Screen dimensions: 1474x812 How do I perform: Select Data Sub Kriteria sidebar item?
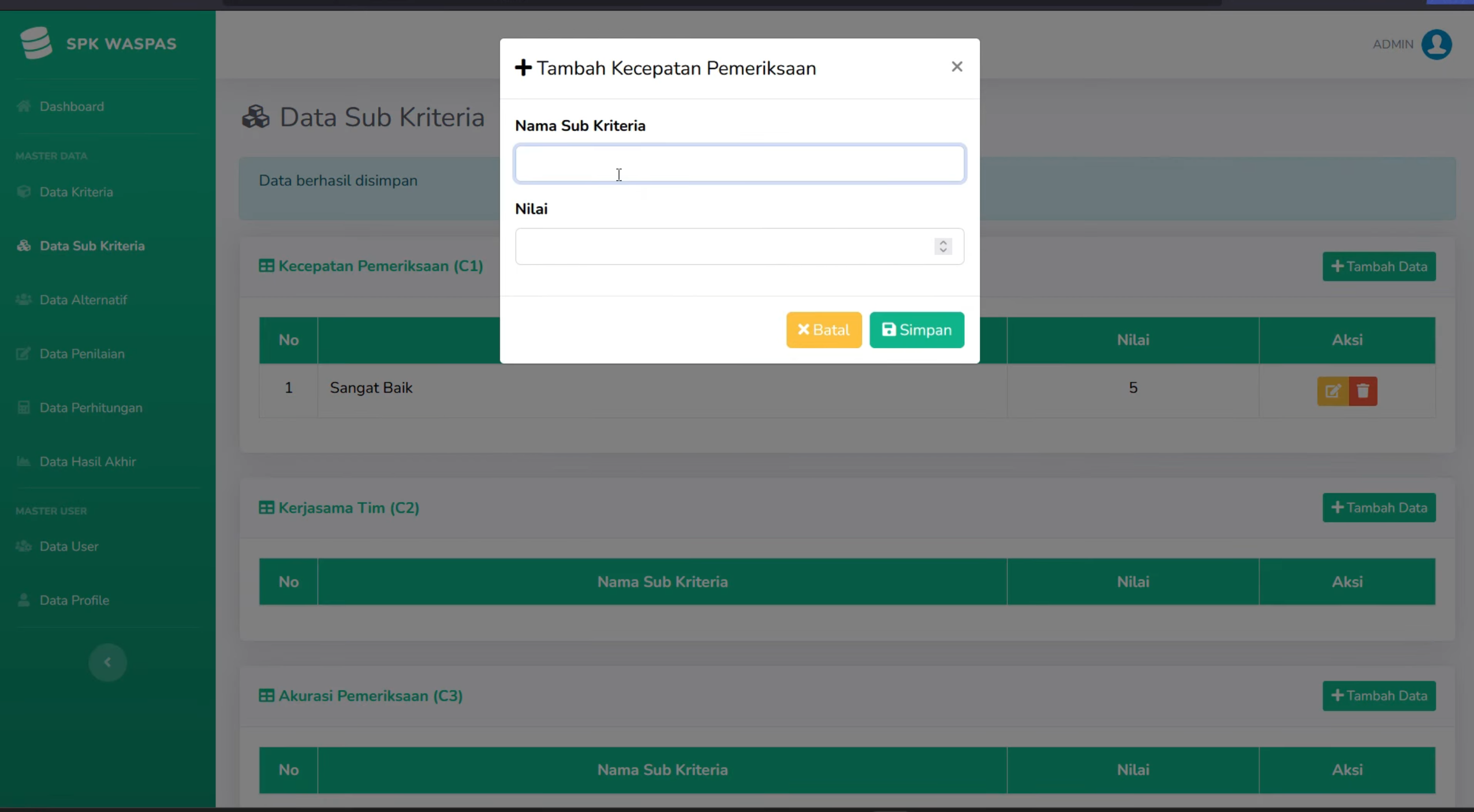coord(92,245)
